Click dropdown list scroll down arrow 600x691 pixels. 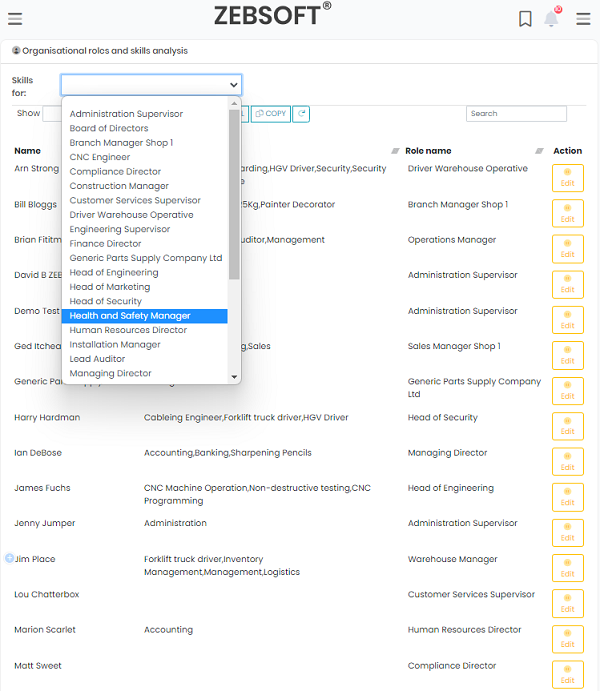pos(234,377)
